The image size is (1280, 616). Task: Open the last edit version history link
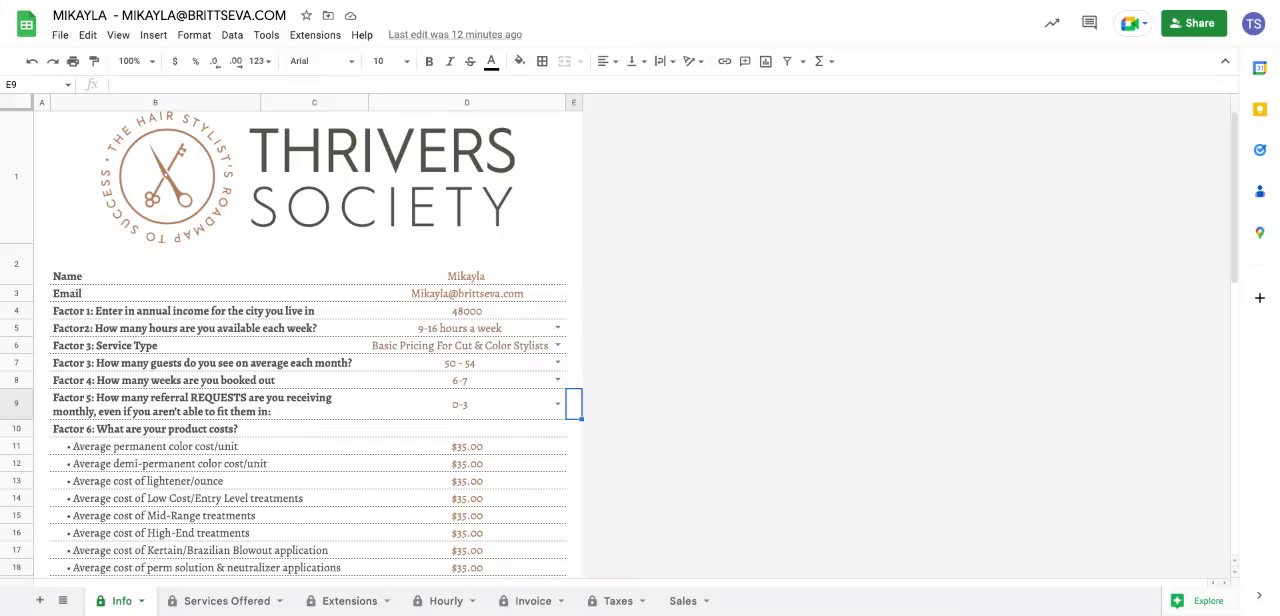tap(455, 35)
